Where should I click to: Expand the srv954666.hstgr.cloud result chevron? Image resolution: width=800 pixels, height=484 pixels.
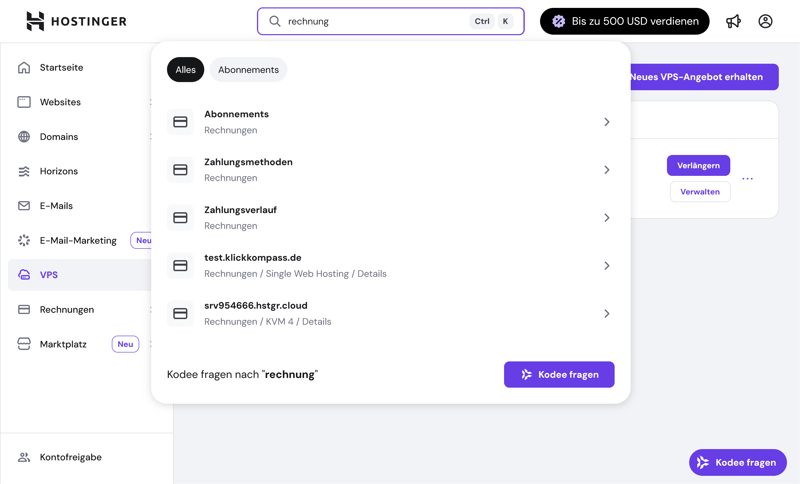click(607, 314)
